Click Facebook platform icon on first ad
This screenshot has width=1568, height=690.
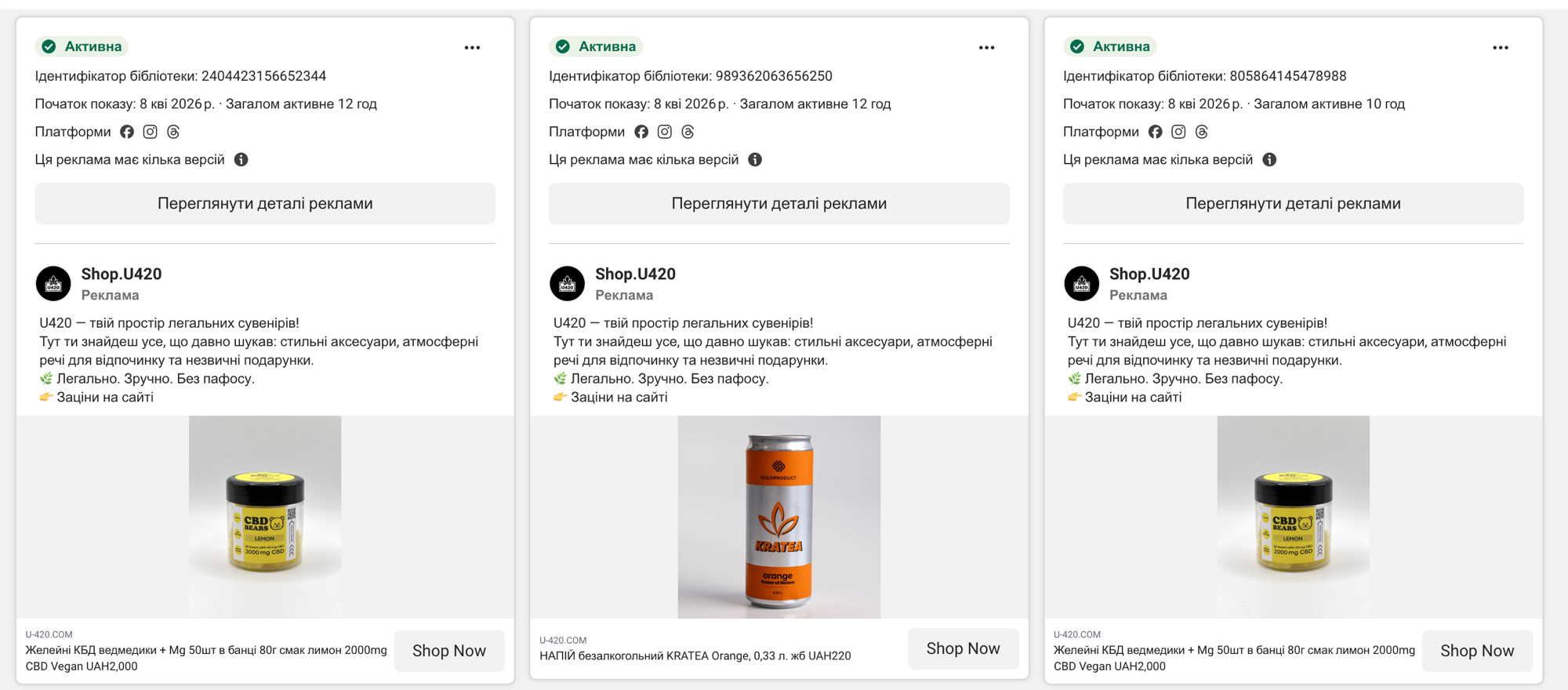pos(127,132)
